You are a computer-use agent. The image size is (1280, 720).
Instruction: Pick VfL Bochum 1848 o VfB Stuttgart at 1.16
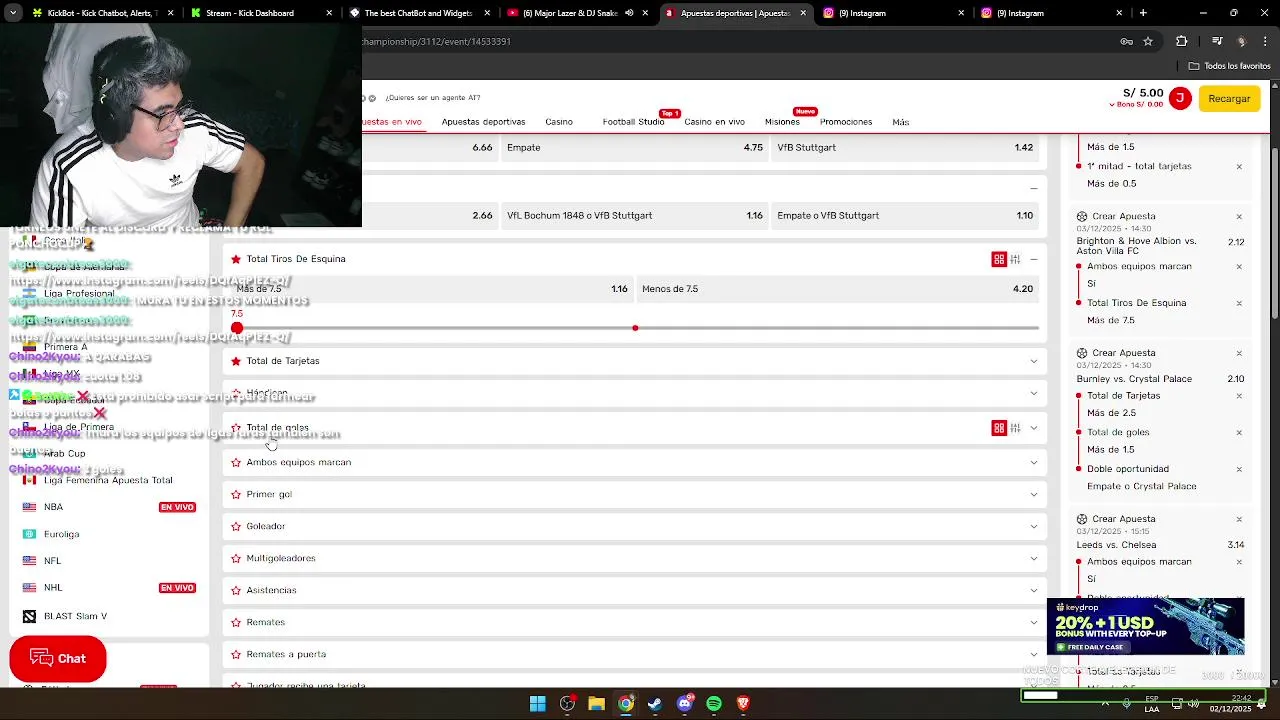(x=635, y=215)
